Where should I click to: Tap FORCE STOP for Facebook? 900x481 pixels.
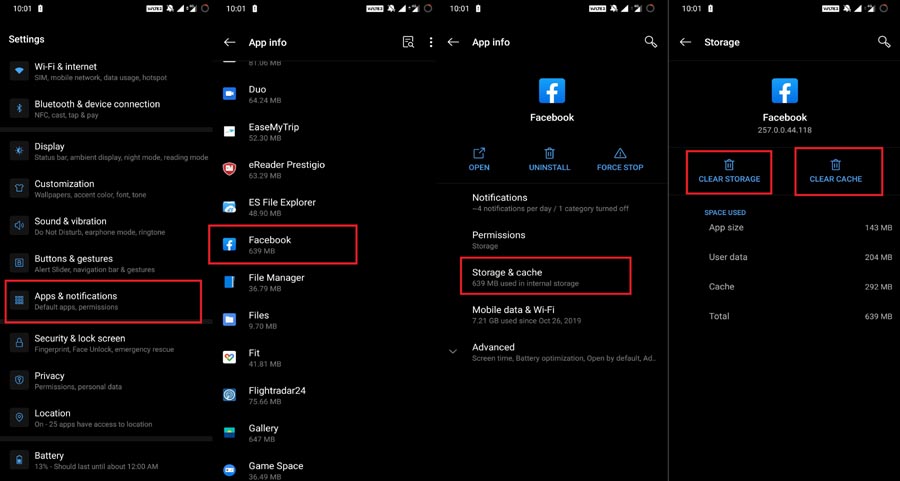pyautogui.click(x=620, y=160)
